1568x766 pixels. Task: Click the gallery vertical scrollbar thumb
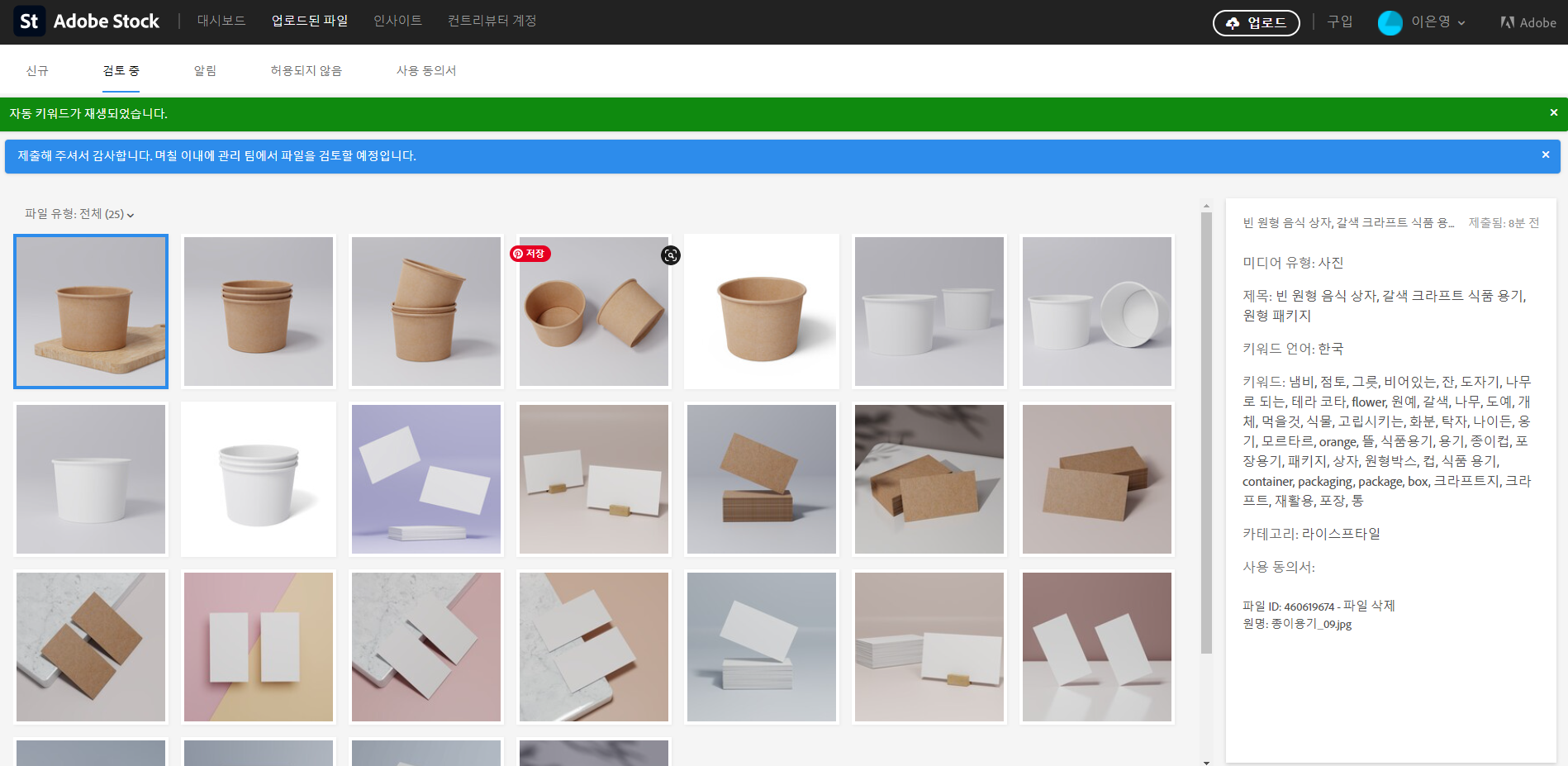coord(1206,433)
